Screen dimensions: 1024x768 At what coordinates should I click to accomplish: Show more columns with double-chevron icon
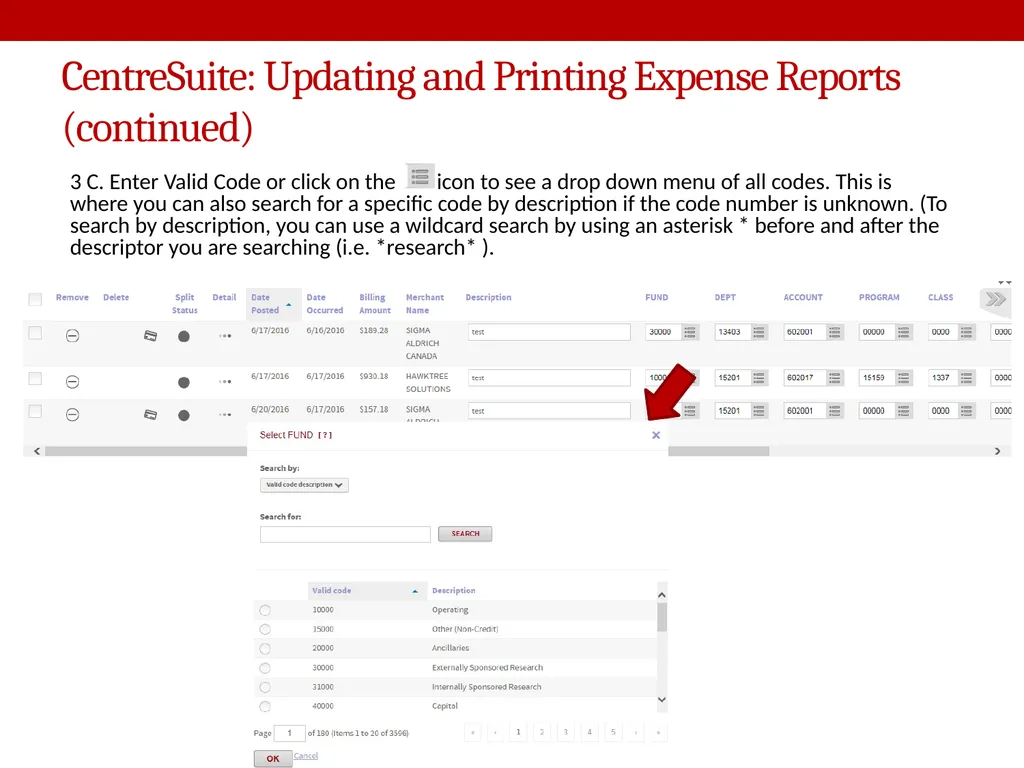[x=995, y=299]
